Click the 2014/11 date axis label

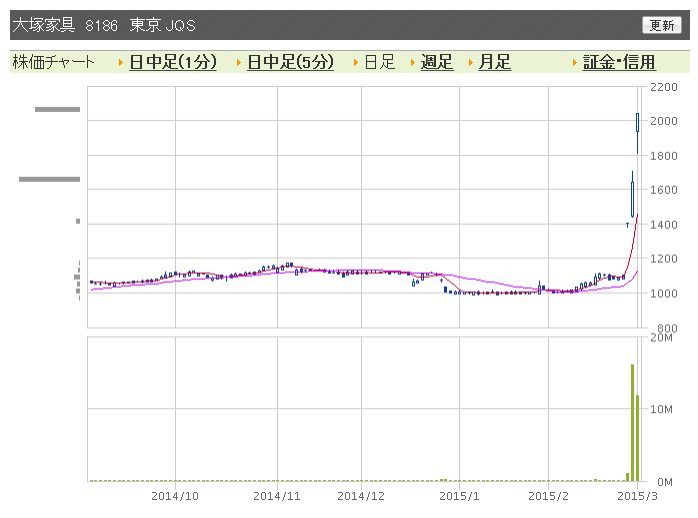pyautogui.click(x=277, y=496)
